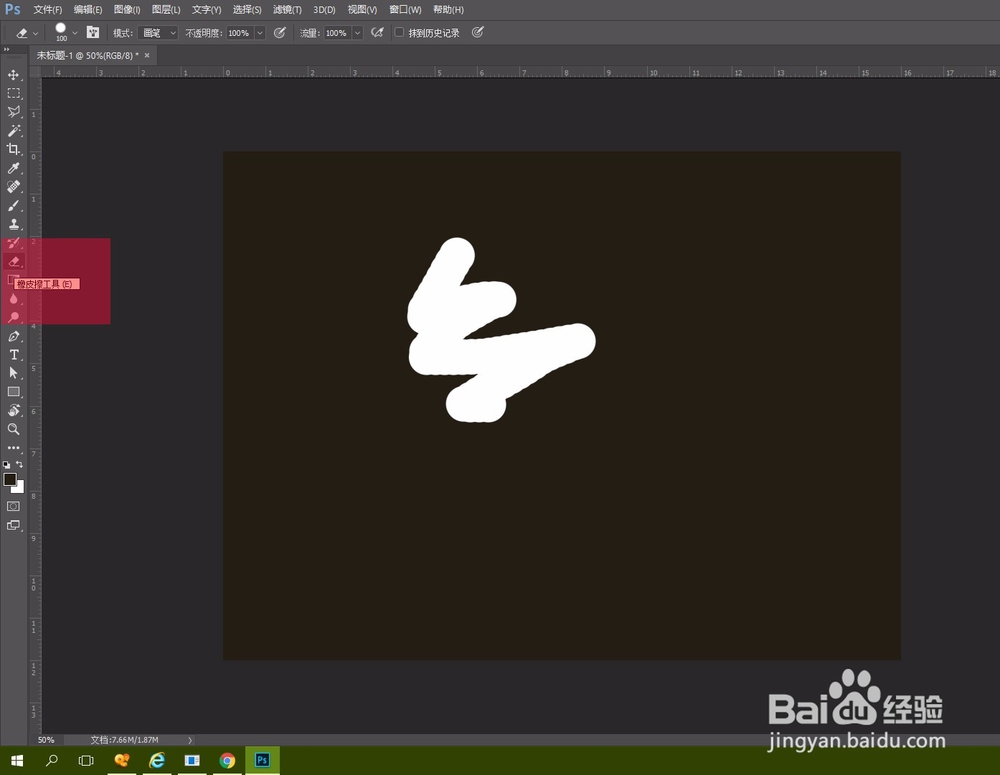
Task: Change the screen mode
Action: (x=13, y=525)
